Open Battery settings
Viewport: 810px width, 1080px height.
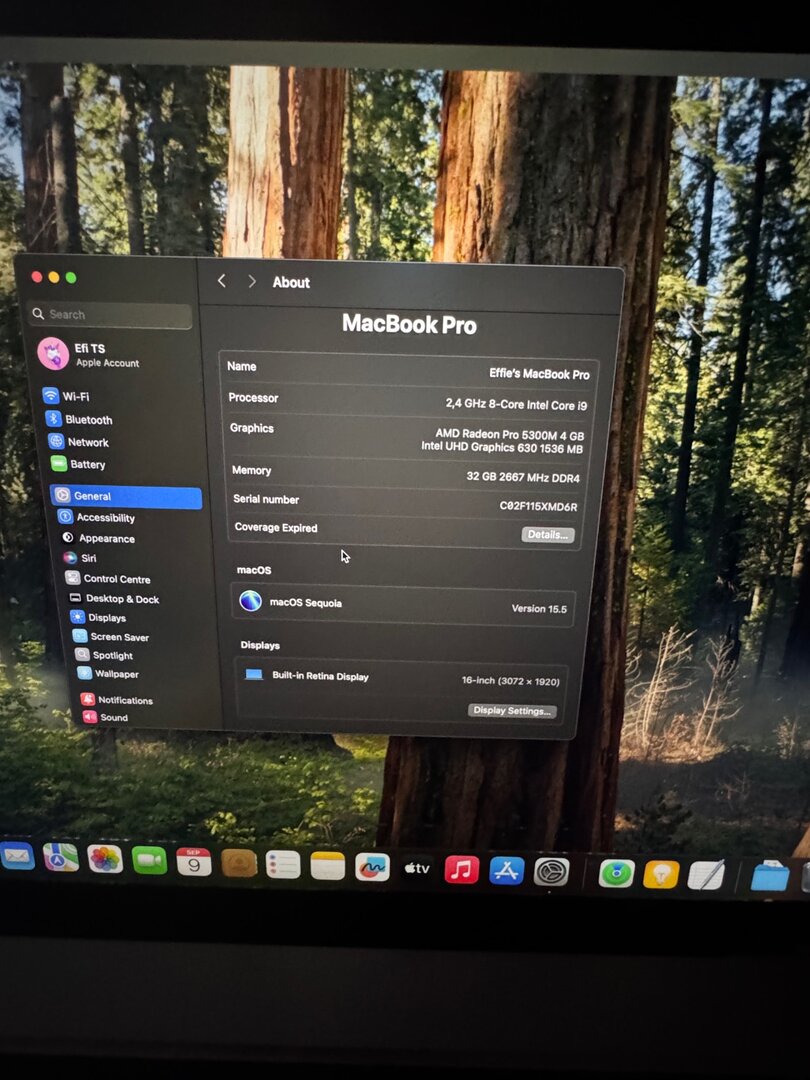click(x=78, y=464)
